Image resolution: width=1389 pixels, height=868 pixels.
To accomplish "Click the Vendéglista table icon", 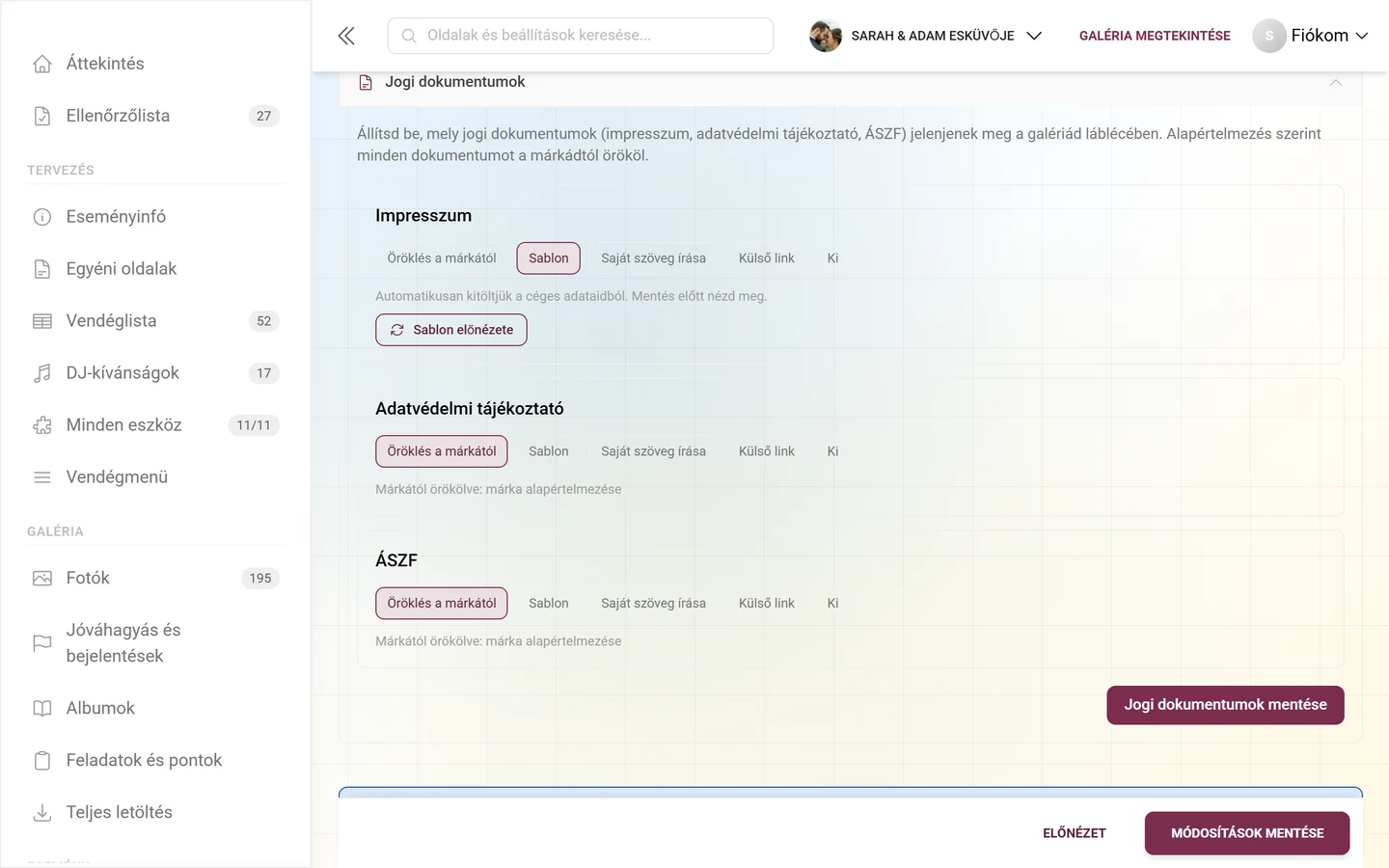I will tap(42, 321).
